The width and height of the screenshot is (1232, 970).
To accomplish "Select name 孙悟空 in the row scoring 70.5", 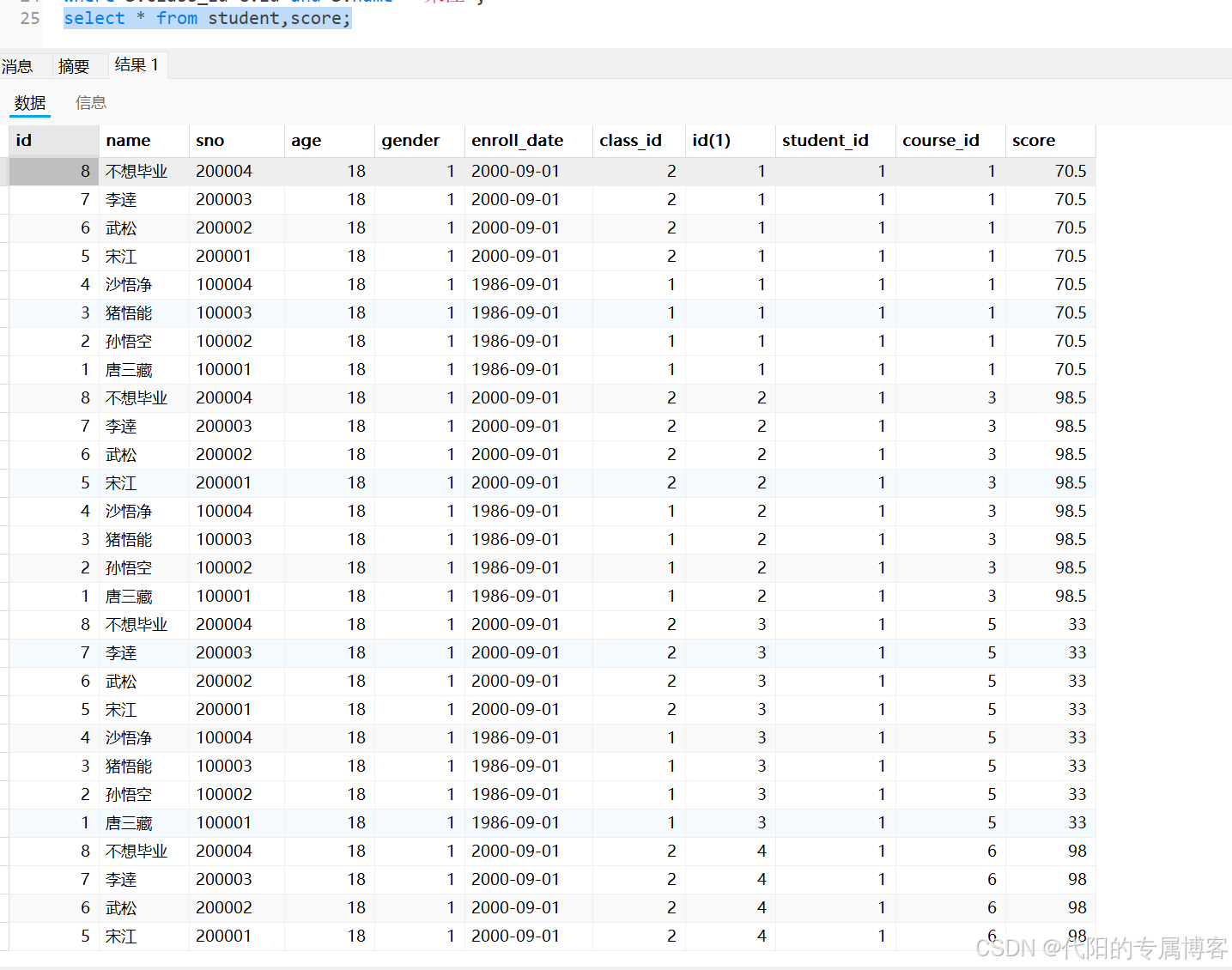I will (129, 342).
